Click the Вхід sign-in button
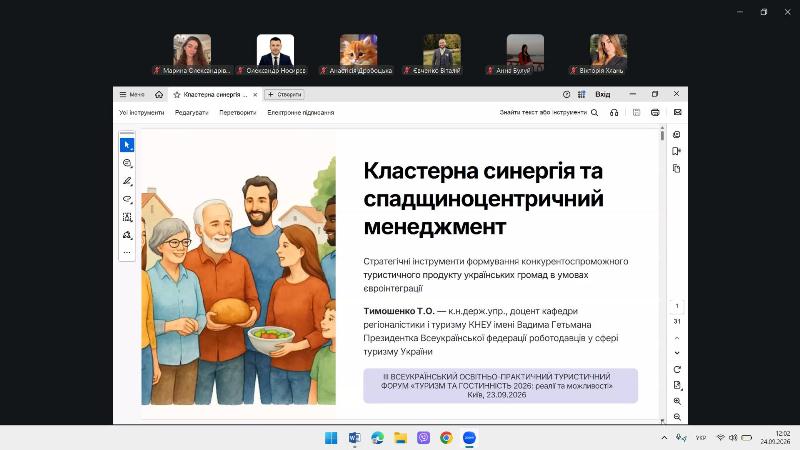Viewport: 800px width, 450px height. pos(603,94)
